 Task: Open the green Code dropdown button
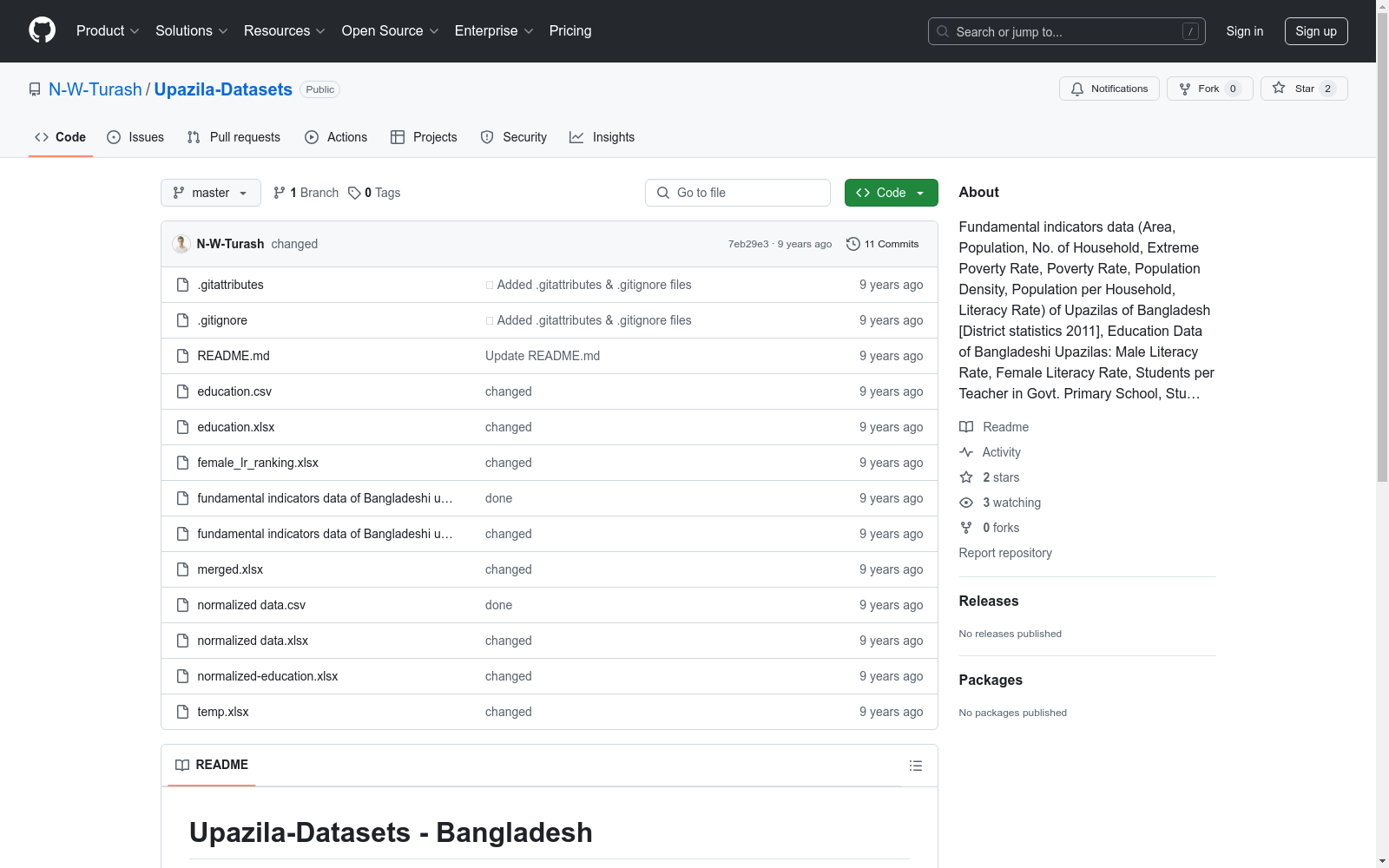891,193
